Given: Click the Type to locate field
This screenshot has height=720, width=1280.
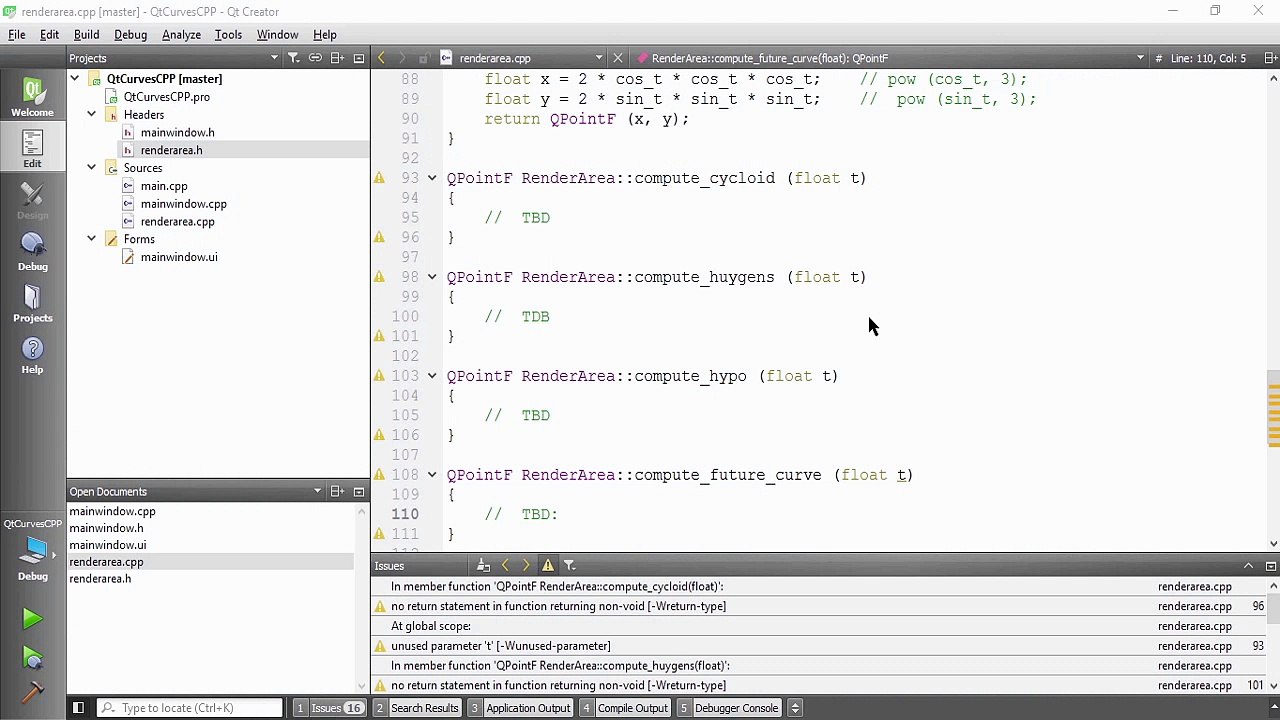Looking at the screenshot, I should pos(190,708).
